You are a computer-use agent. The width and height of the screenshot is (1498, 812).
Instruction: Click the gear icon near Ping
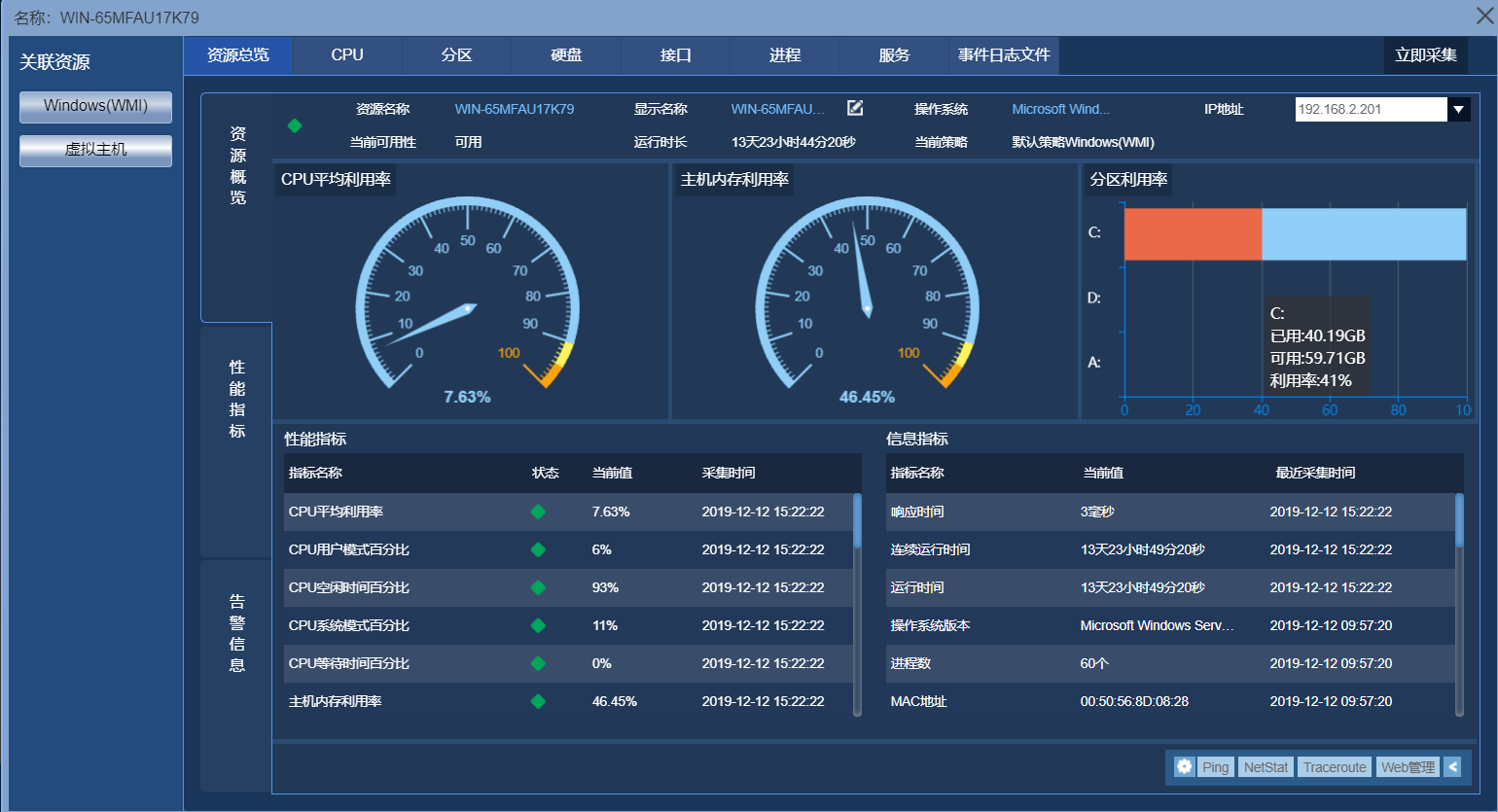1184,766
